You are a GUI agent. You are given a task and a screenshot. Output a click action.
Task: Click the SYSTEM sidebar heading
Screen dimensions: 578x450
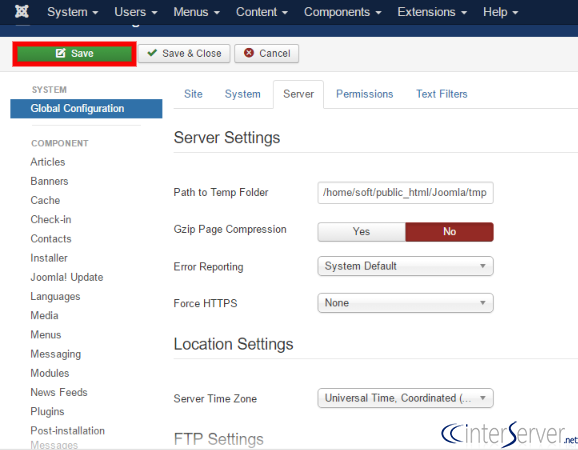pos(49,90)
